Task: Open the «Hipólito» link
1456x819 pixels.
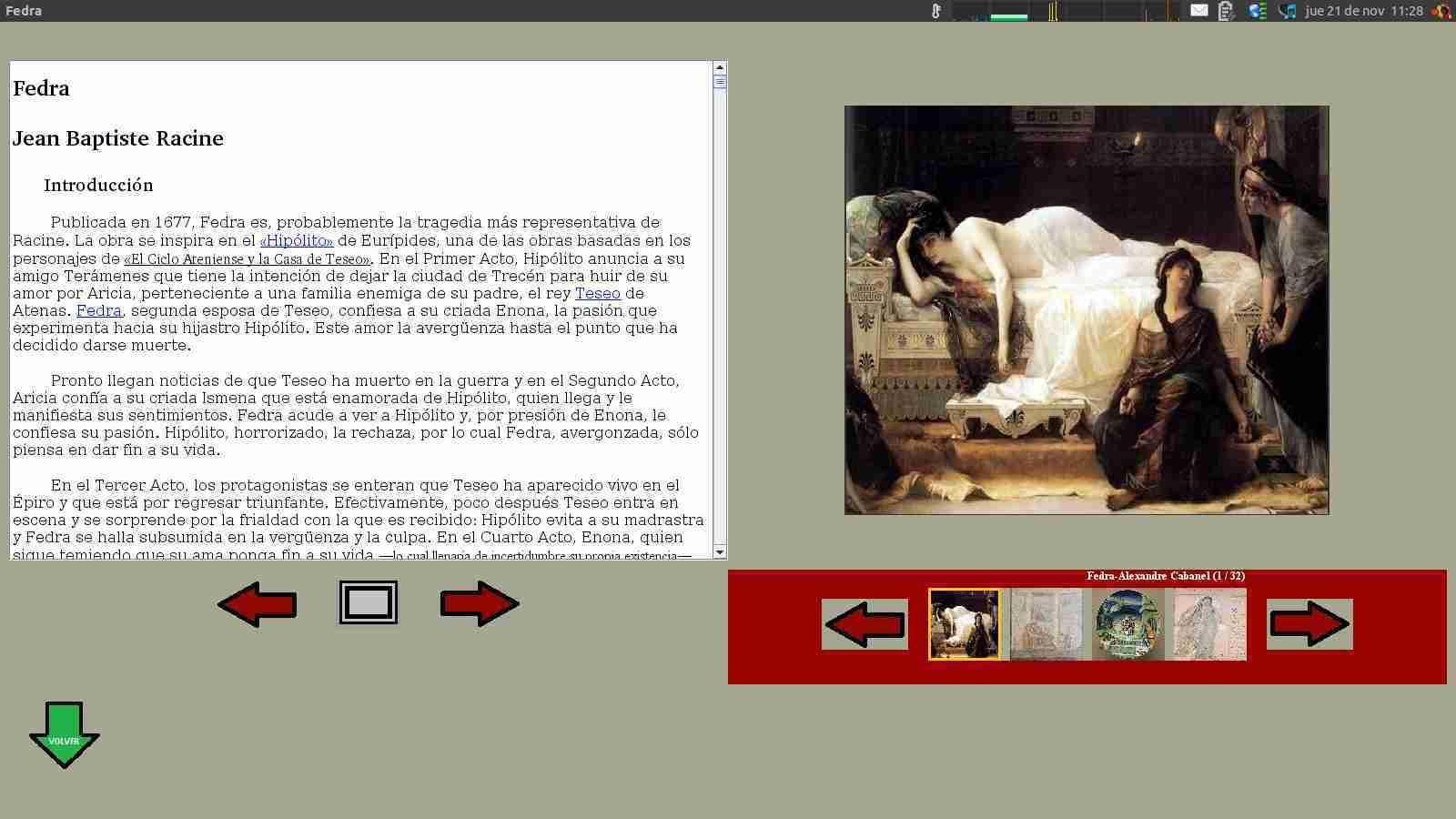Action: tap(297, 240)
